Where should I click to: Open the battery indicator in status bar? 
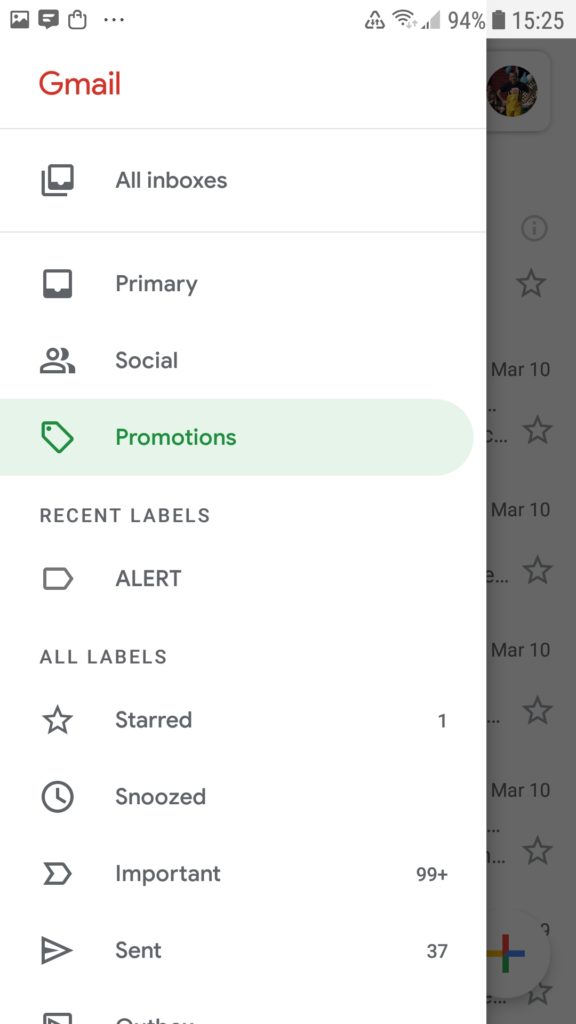point(498,20)
